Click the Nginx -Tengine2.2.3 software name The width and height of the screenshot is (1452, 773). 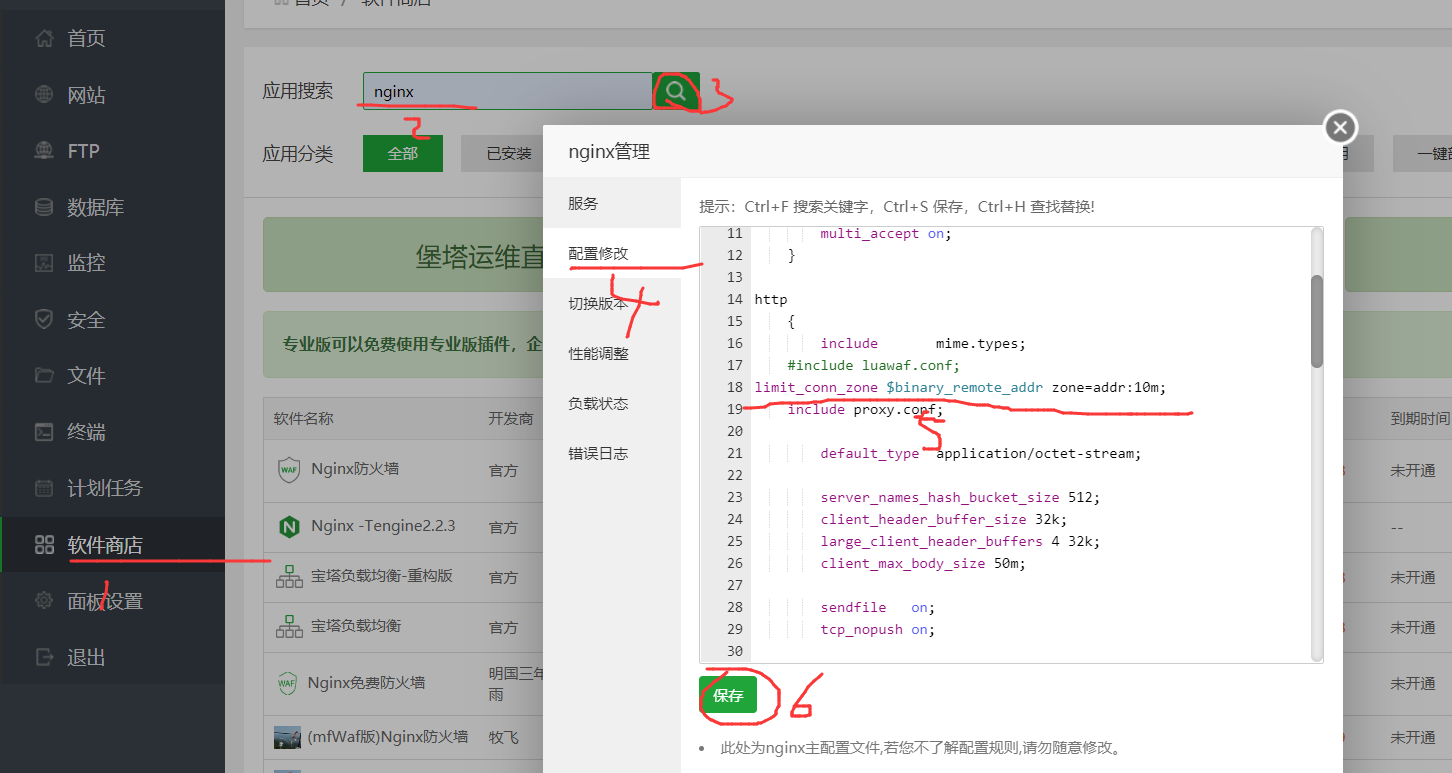(x=383, y=526)
